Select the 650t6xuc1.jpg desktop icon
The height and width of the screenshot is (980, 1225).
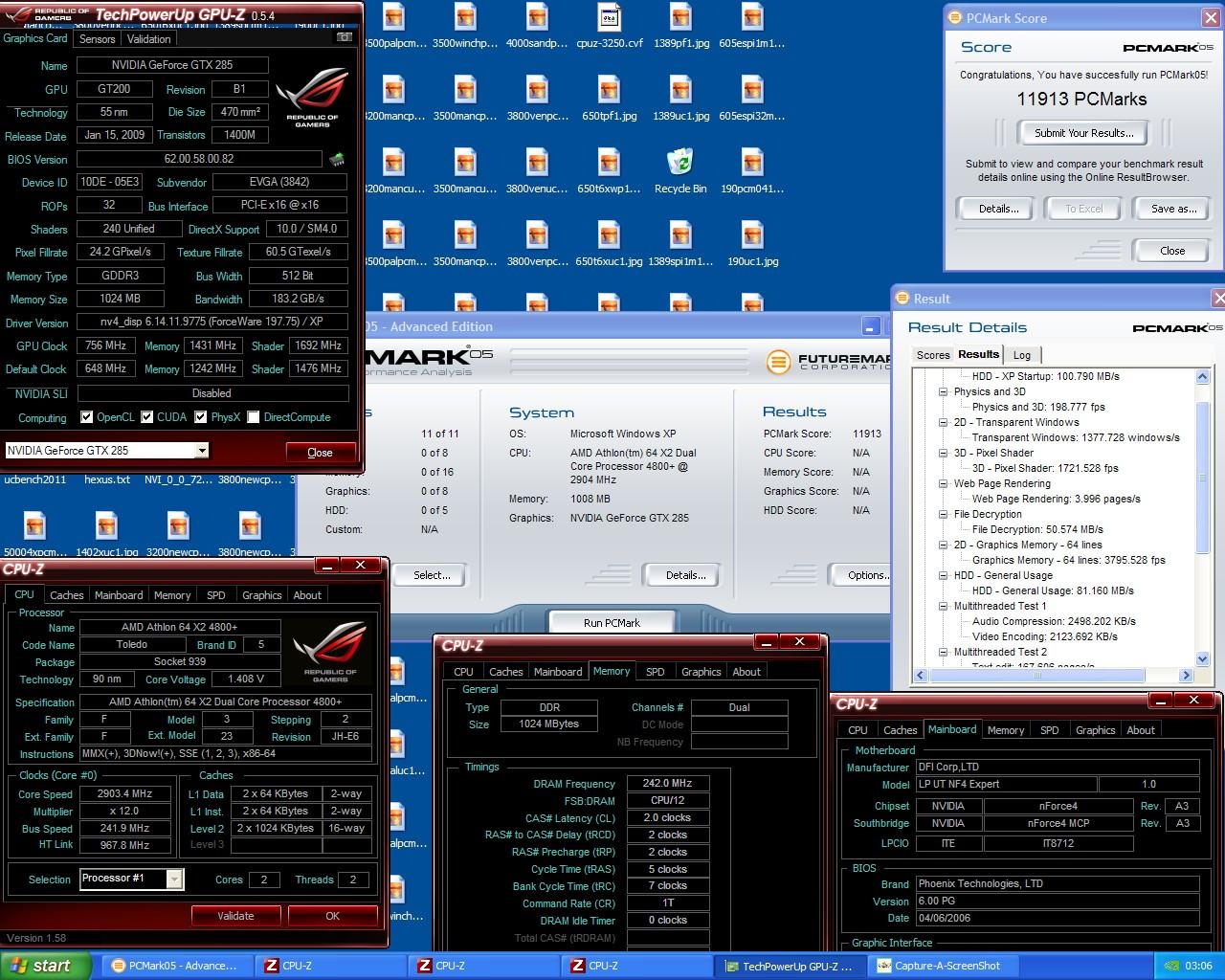tap(609, 244)
